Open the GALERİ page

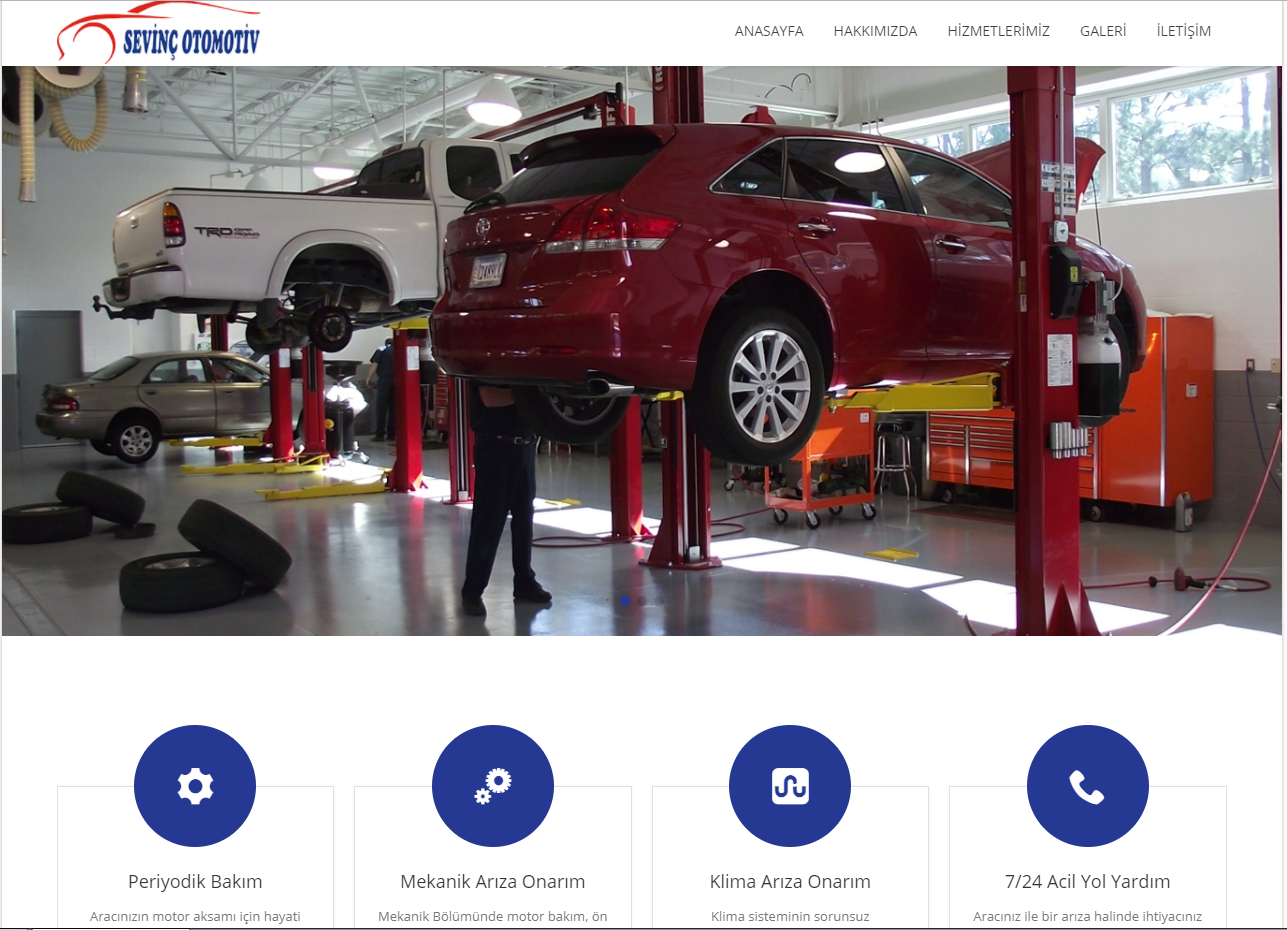[x=1103, y=31]
